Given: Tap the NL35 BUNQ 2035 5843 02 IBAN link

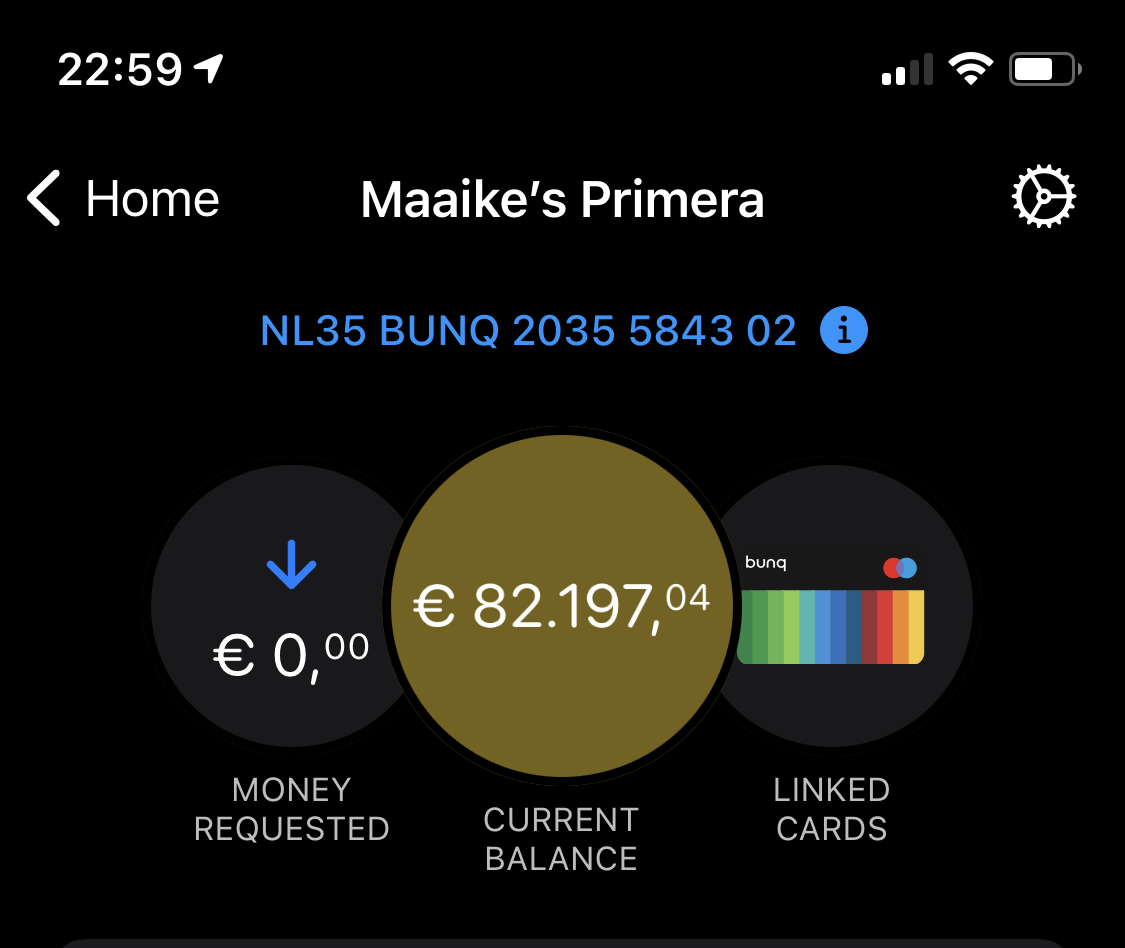Looking at the screenshot, I should tap(528, 330).
